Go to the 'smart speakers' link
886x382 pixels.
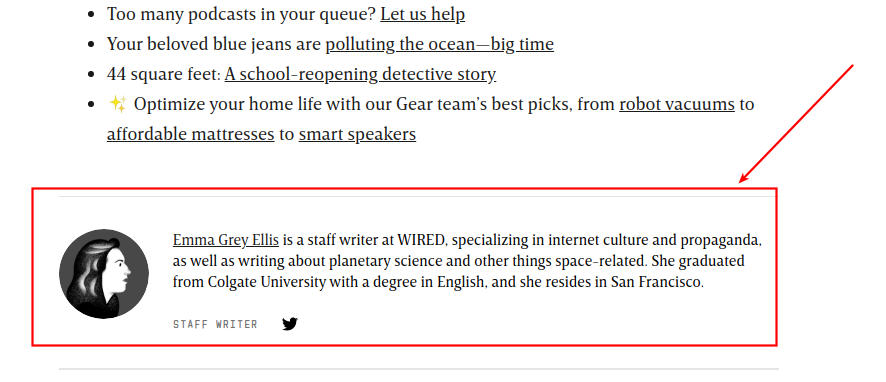pyautogui.click(x=357, y=134)
